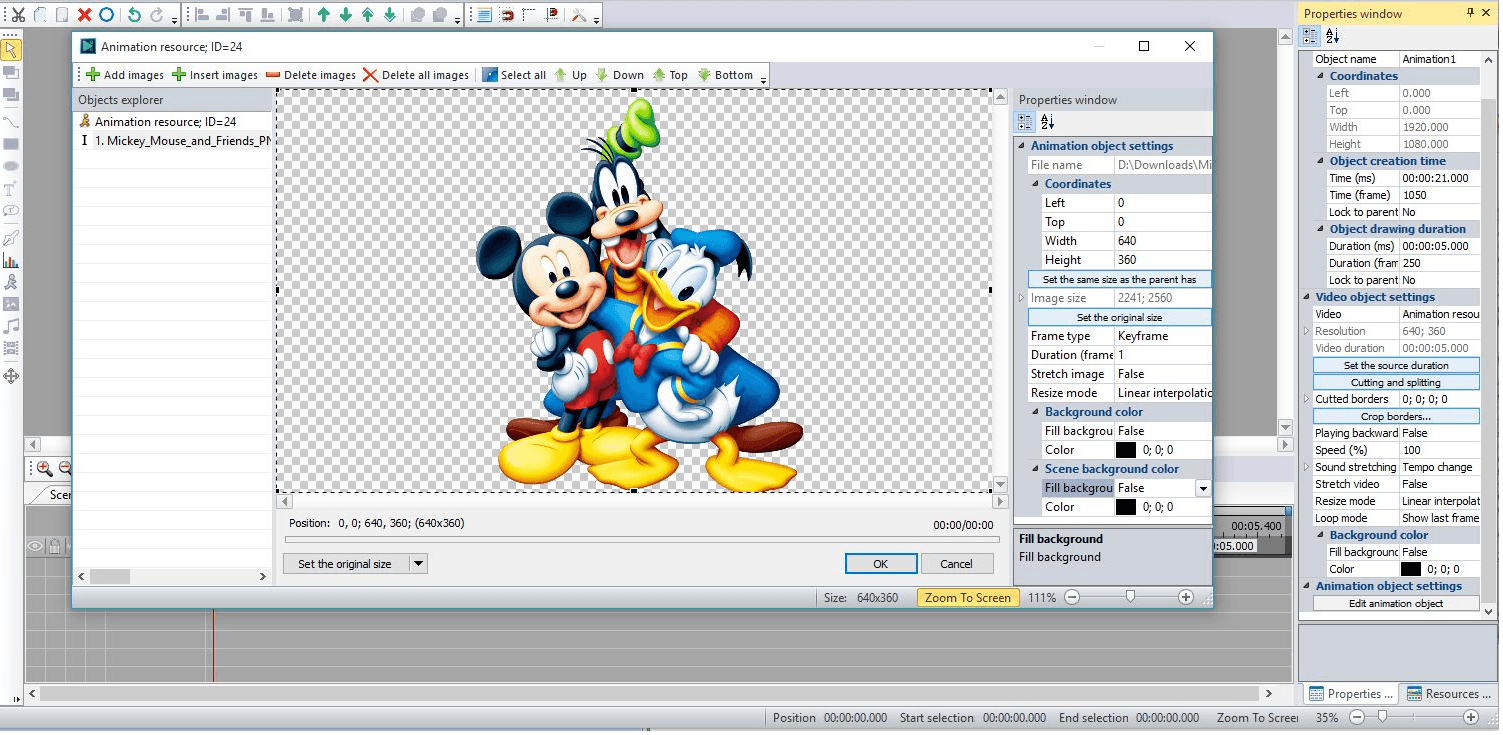Screen dimensions: 1503x735
Task: Click Set the same size as the parent has
Action: [x=1119, y=279]
